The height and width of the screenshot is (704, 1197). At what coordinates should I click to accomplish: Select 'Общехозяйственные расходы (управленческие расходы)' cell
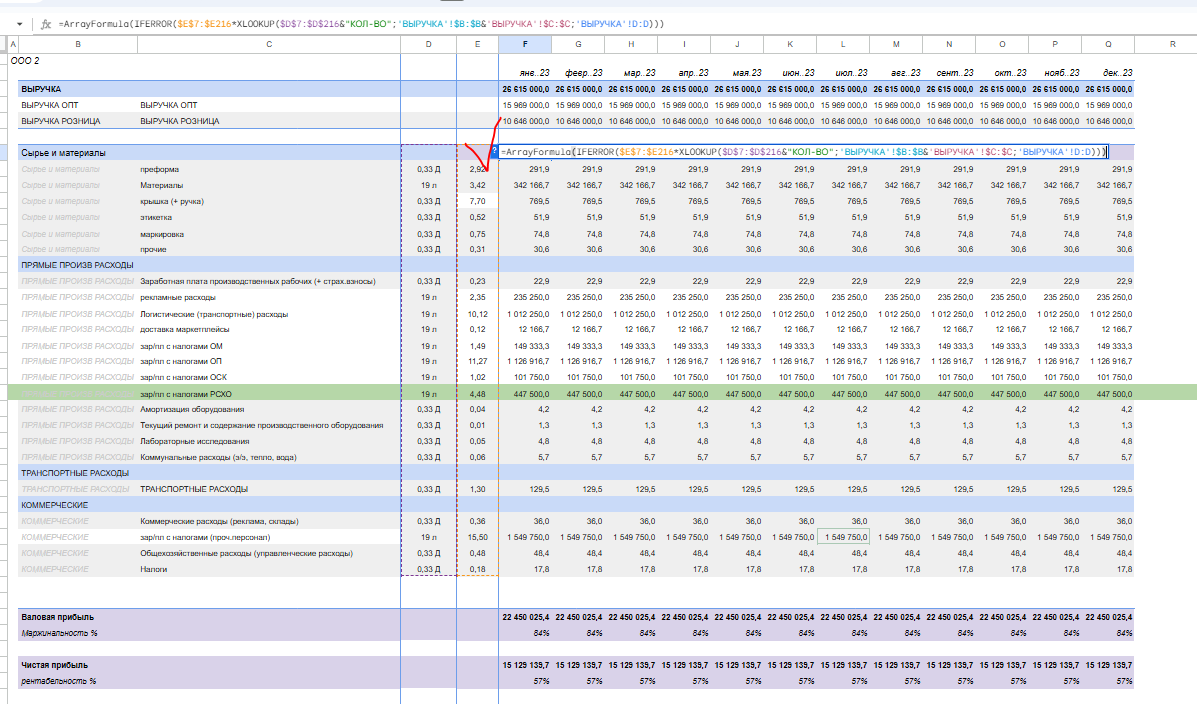[x=247, y=554]
